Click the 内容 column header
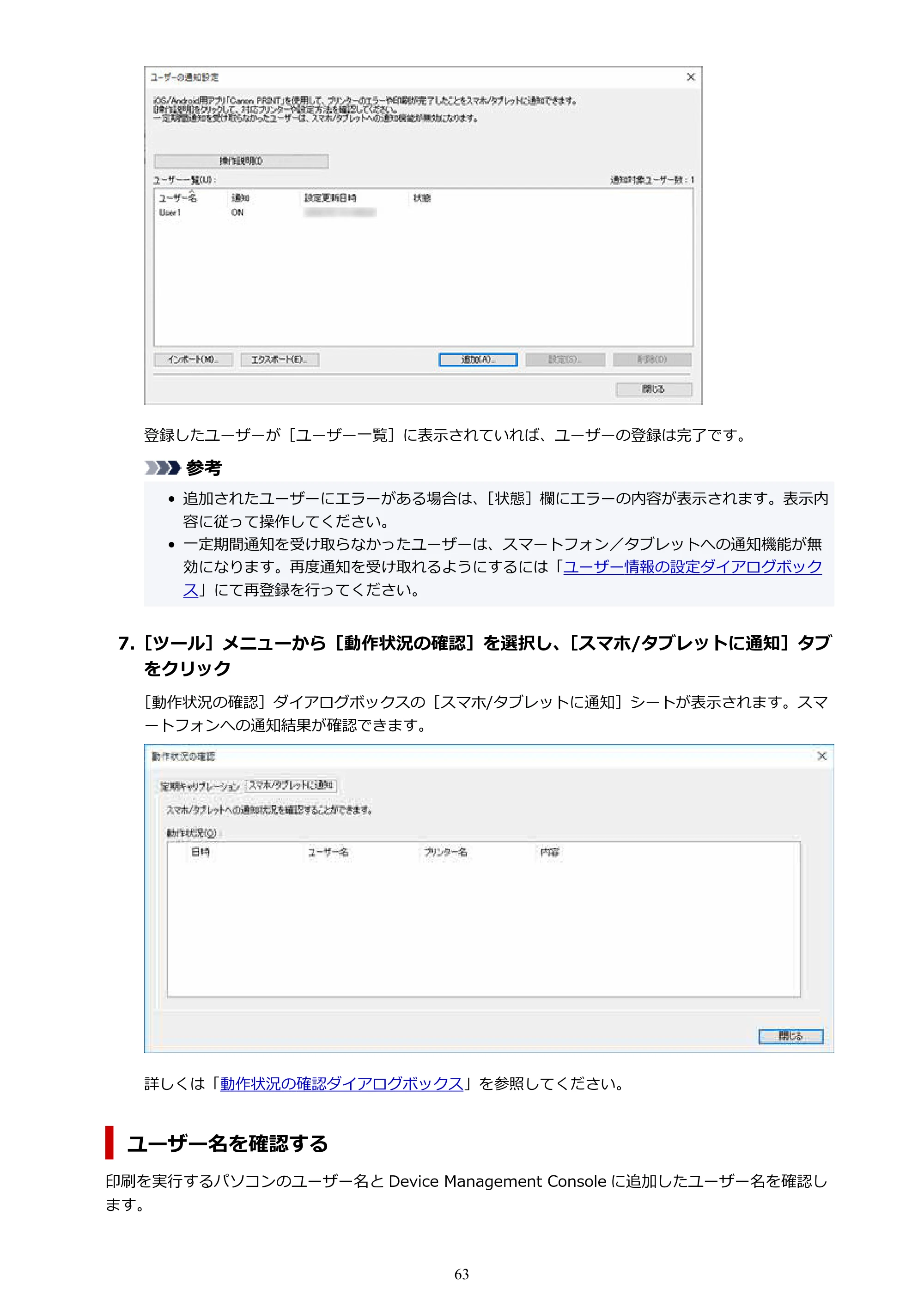Screen dimensions: 924x1307 tap(550, 852)
